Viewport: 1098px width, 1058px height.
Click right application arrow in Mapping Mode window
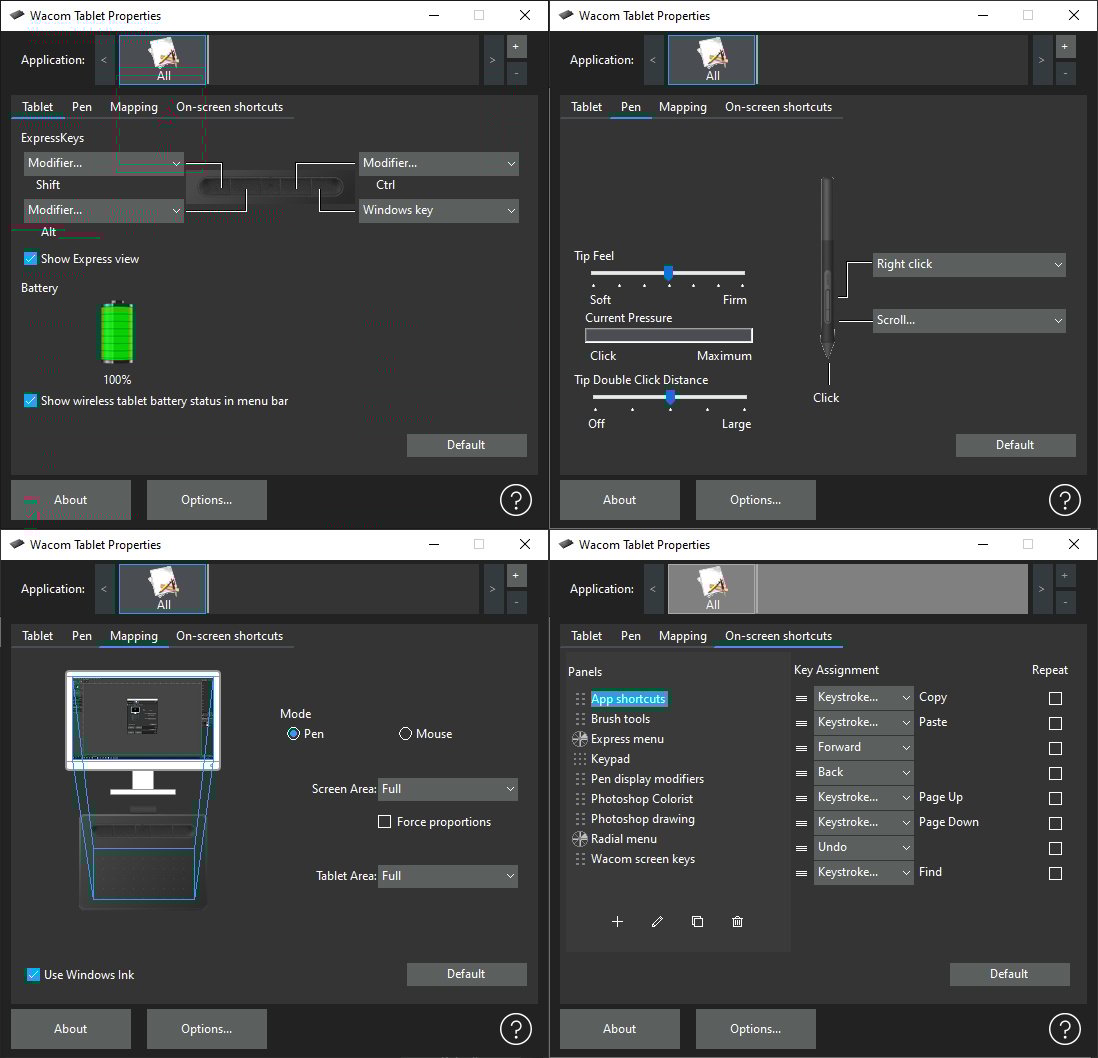point(492,589)
